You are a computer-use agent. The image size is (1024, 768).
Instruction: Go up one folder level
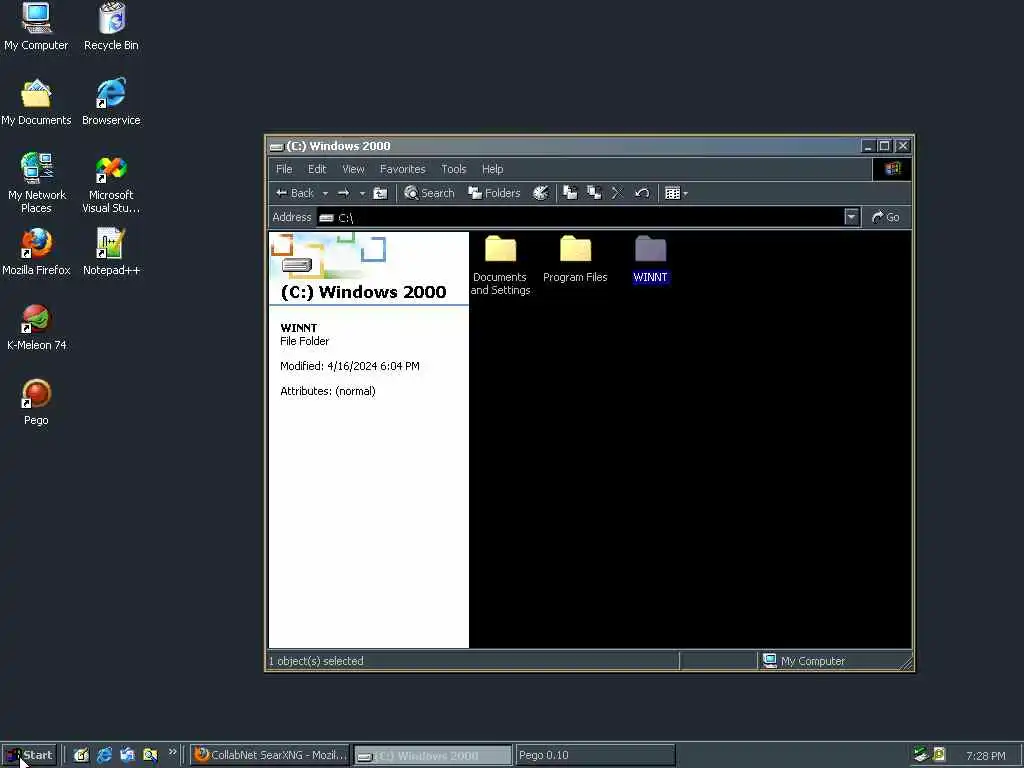pyautogui.click(x=380, y=193)
